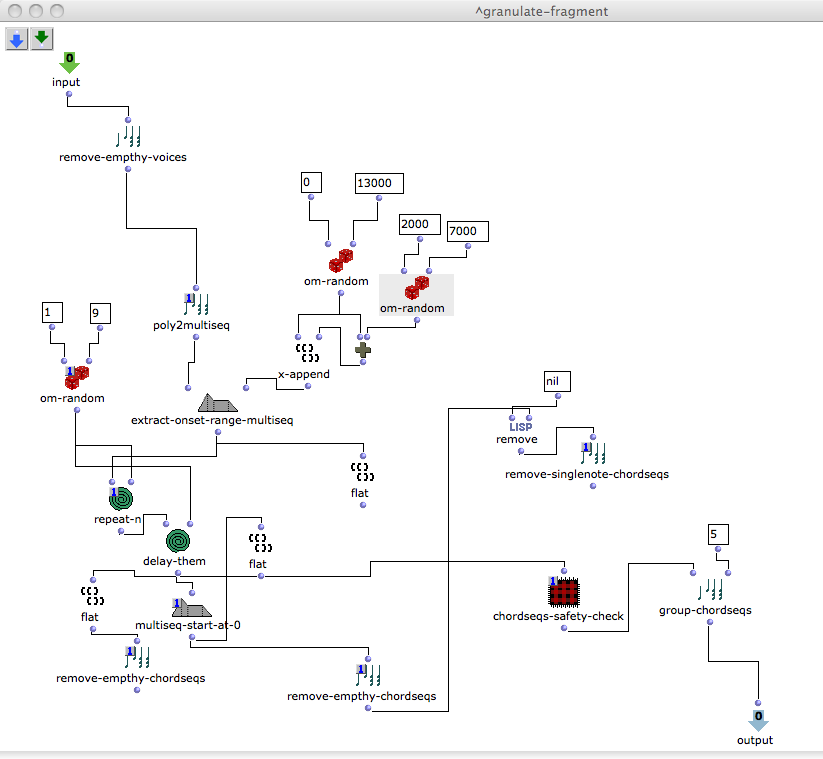Viewport: 823px width, 759px height.
Task: Click the value box containing 7000
Action: [468, 232]
